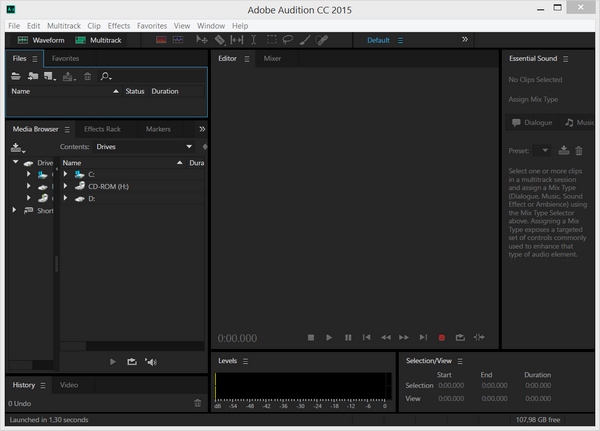Screen dimensions: 600x431
Task: Switch to the Effects Rack tab
Action: [x=102, y=129]
